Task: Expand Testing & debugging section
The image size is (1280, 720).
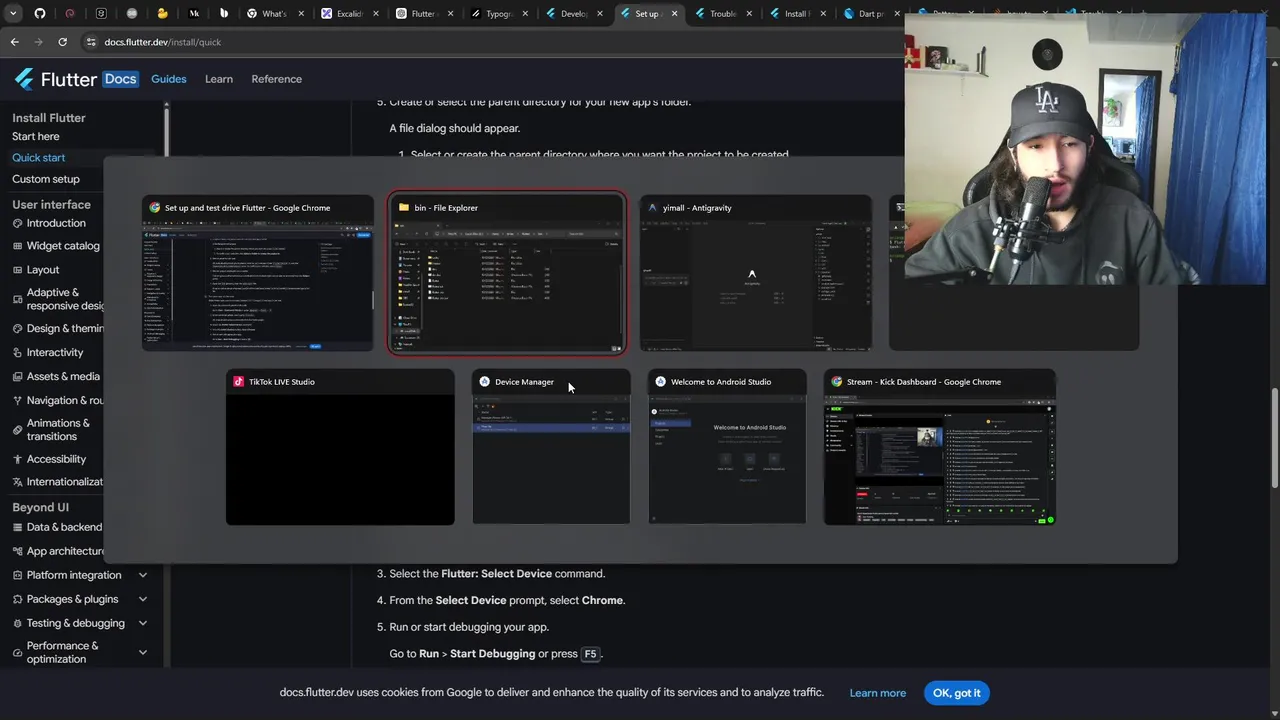Action: click(x=142, y=623)
